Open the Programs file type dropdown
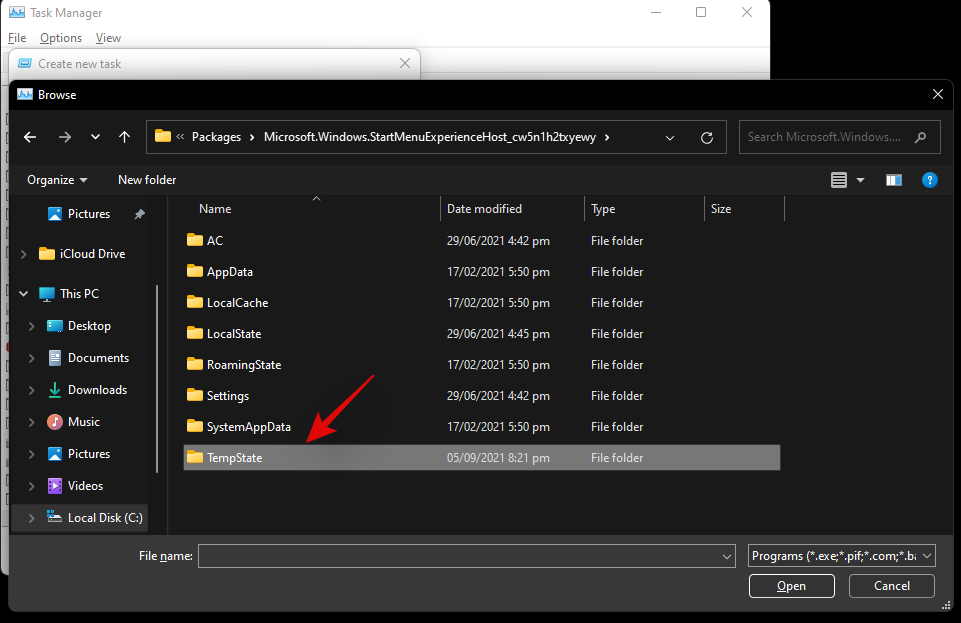961x623 pixels. [841, 556]
